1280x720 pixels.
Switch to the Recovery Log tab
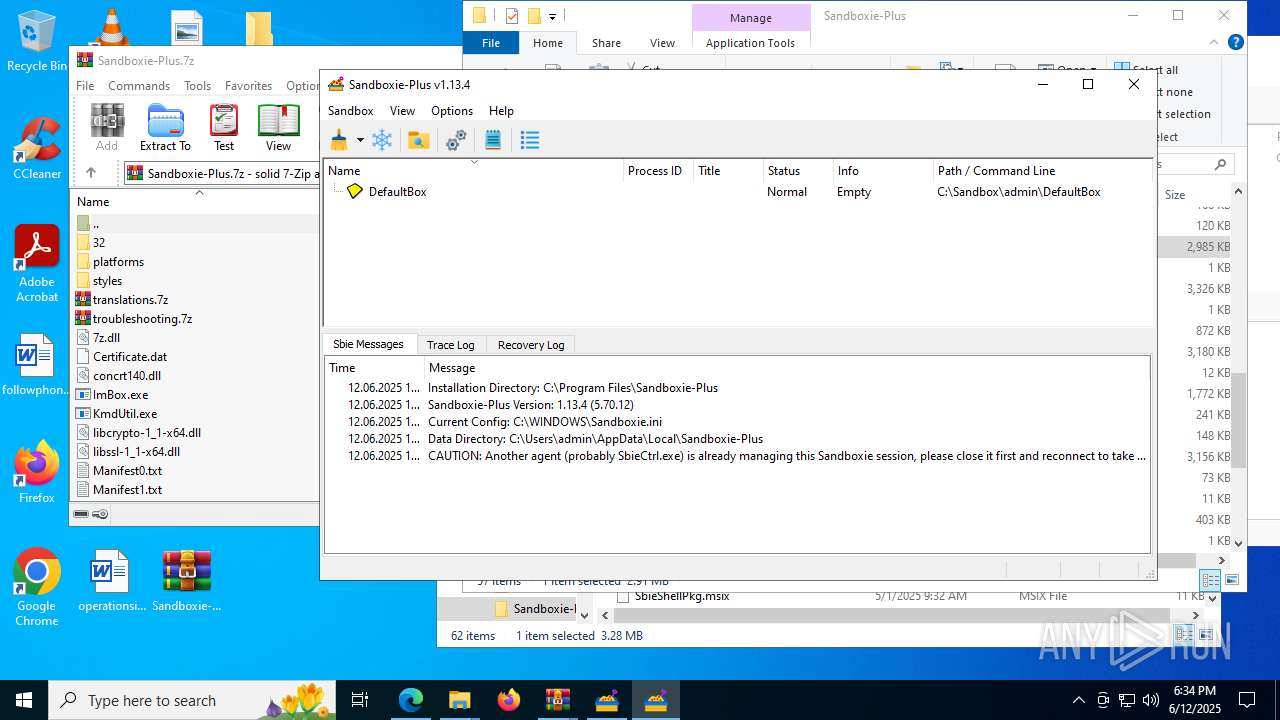point(531,345)
